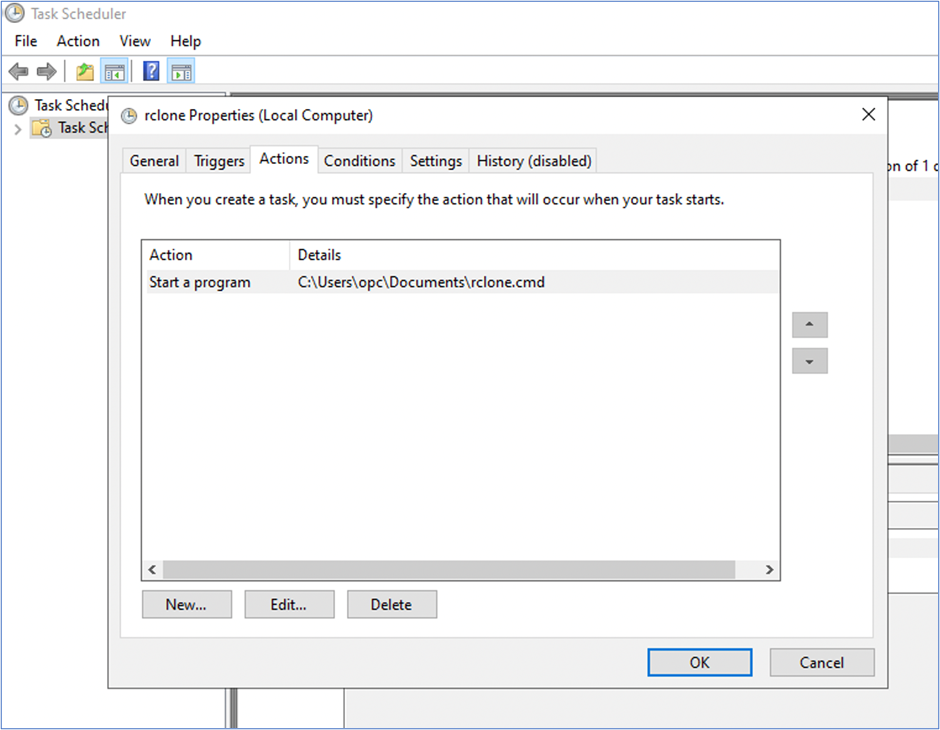This screenshot has height=730, width=940.
Task: Open the Action menu
Action: pos(78,41)
